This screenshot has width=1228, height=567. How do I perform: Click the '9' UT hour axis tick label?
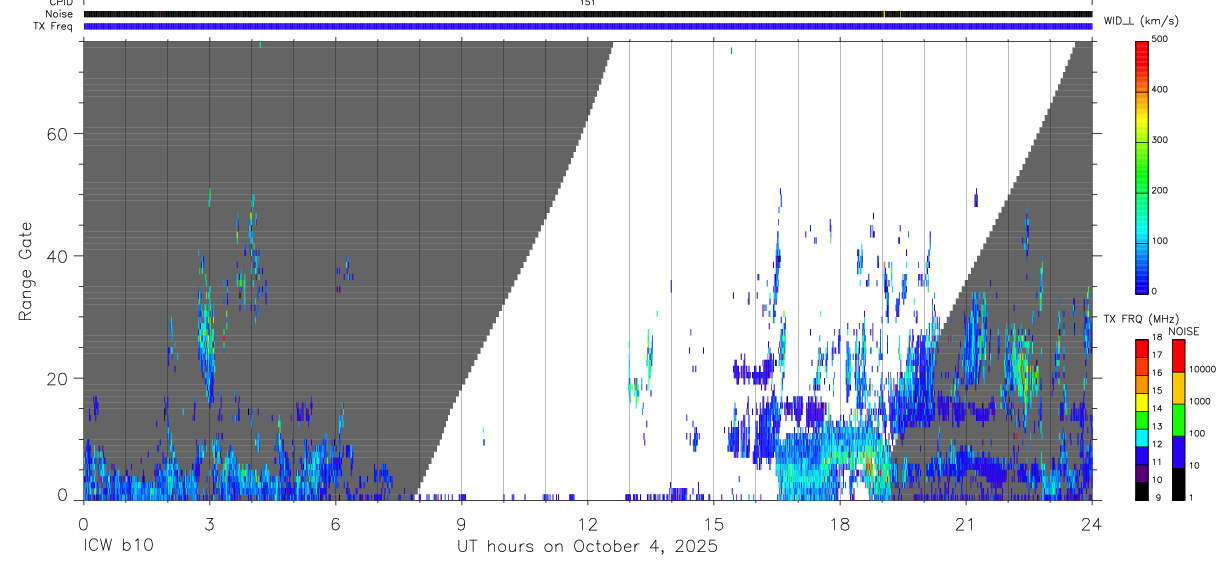tap(461, 523)
